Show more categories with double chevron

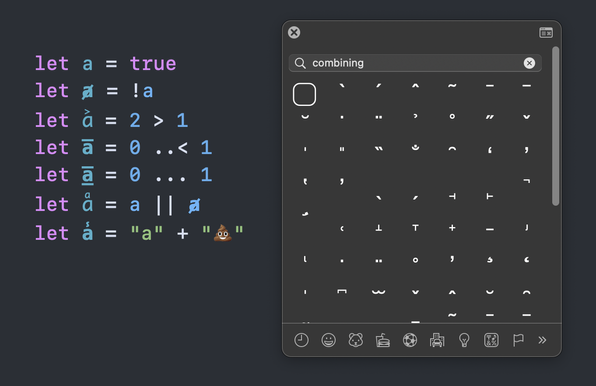click(542, 340)
